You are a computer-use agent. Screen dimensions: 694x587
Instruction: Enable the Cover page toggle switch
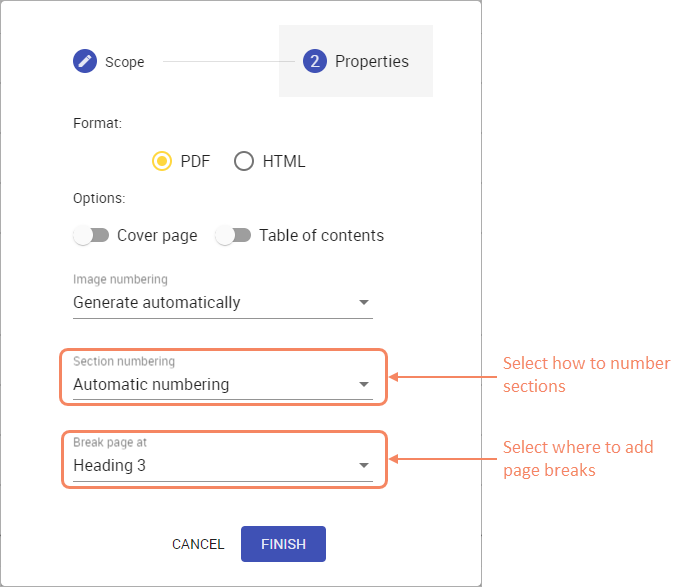(x=91, y=236)
